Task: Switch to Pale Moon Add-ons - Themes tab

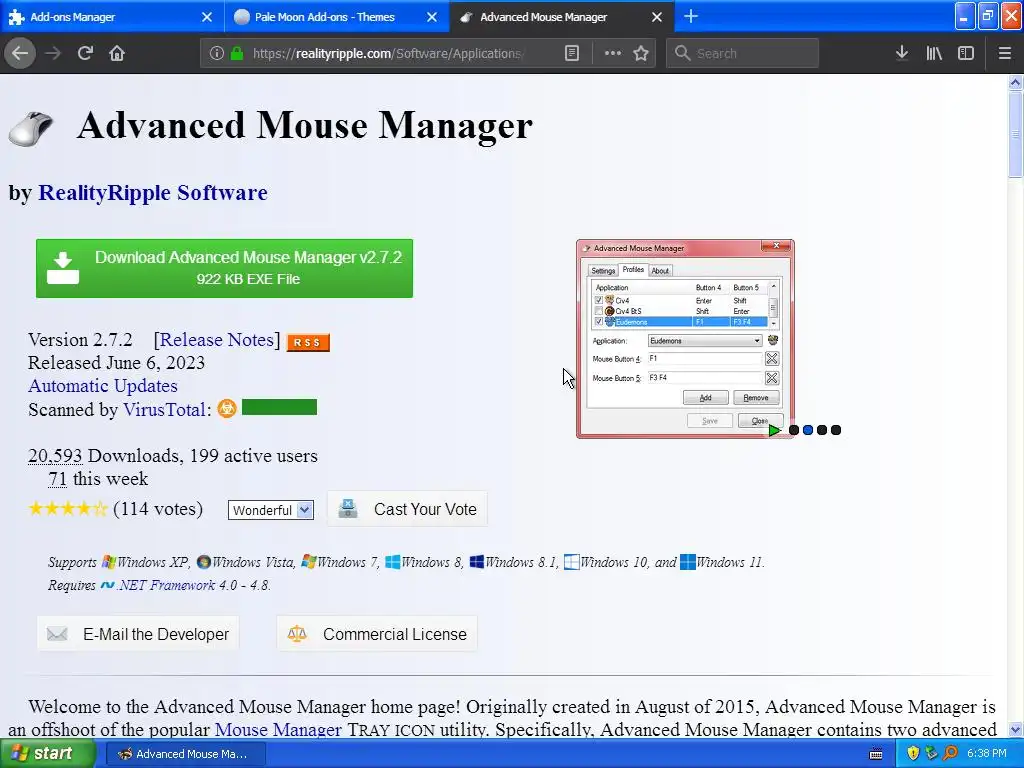Action: (337, 17)
